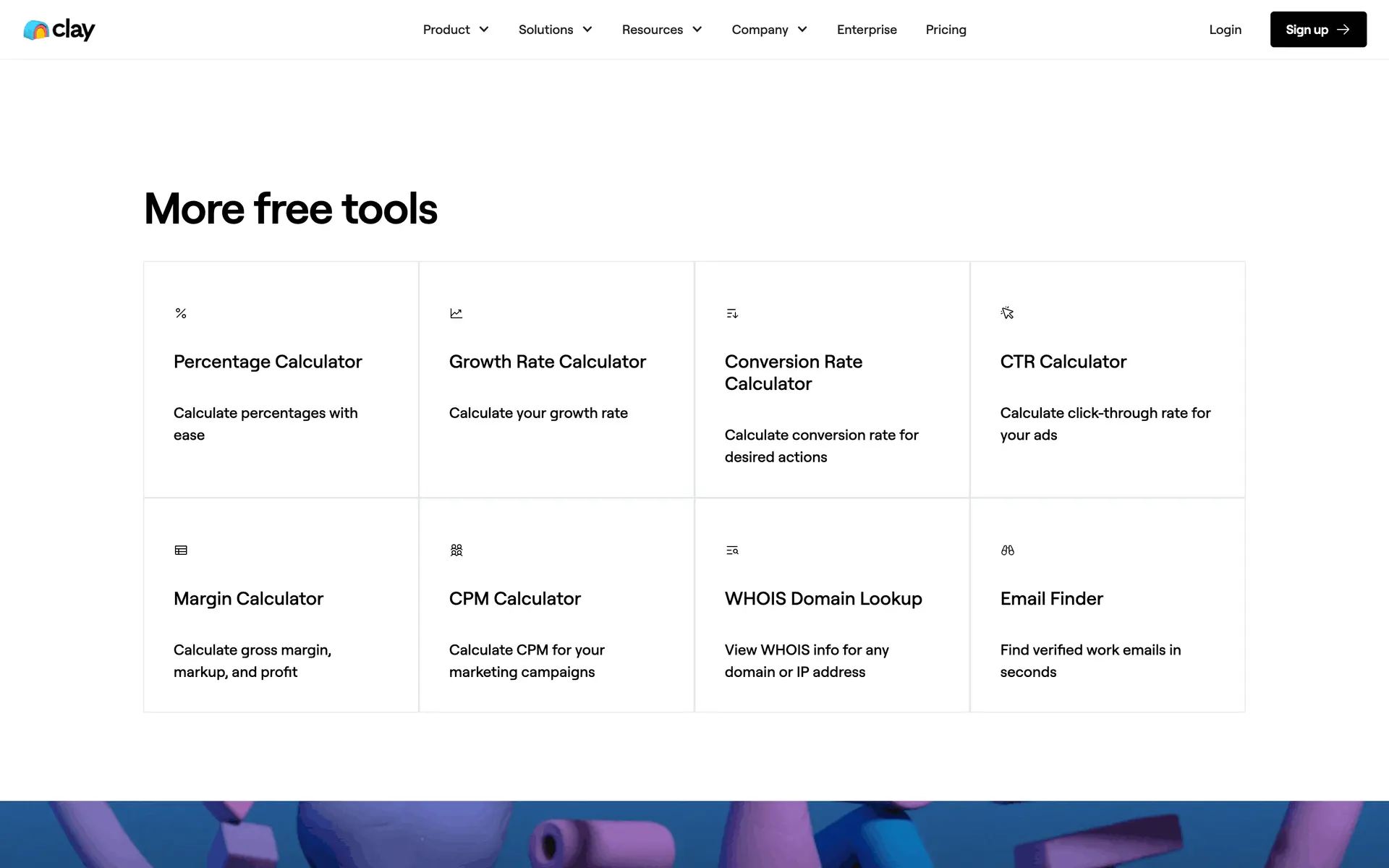Click the table icon above Margin Calculator

point(181,550)
